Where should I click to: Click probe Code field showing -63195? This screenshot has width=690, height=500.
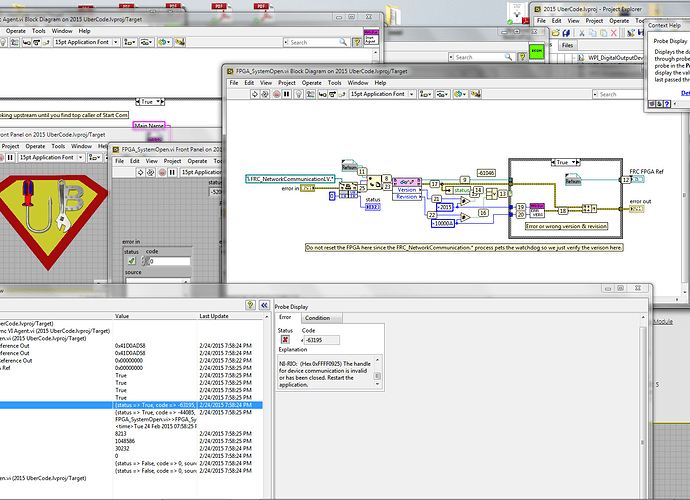[322, 340]
